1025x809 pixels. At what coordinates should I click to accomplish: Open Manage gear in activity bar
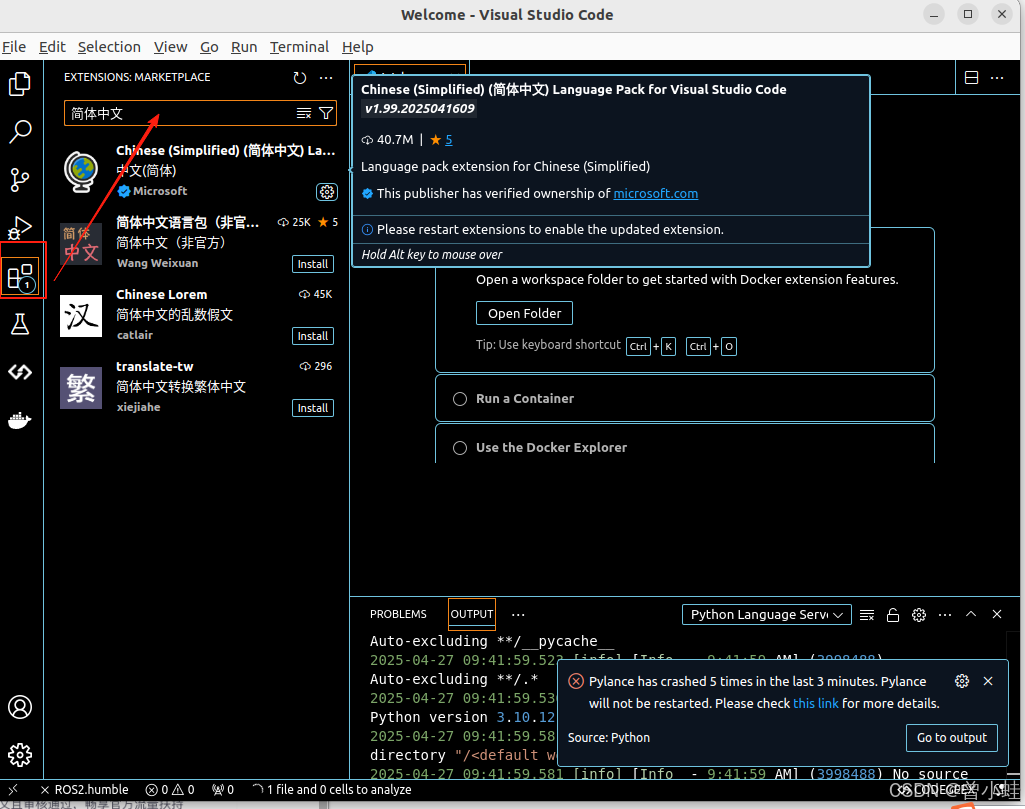pyautogui.click(x=20, y=755)
